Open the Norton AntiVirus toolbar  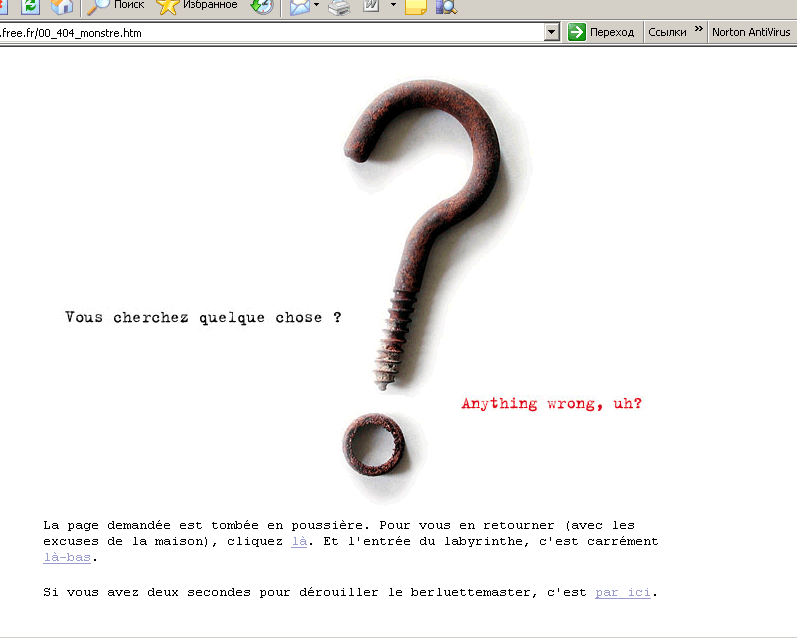pos(751,33)
